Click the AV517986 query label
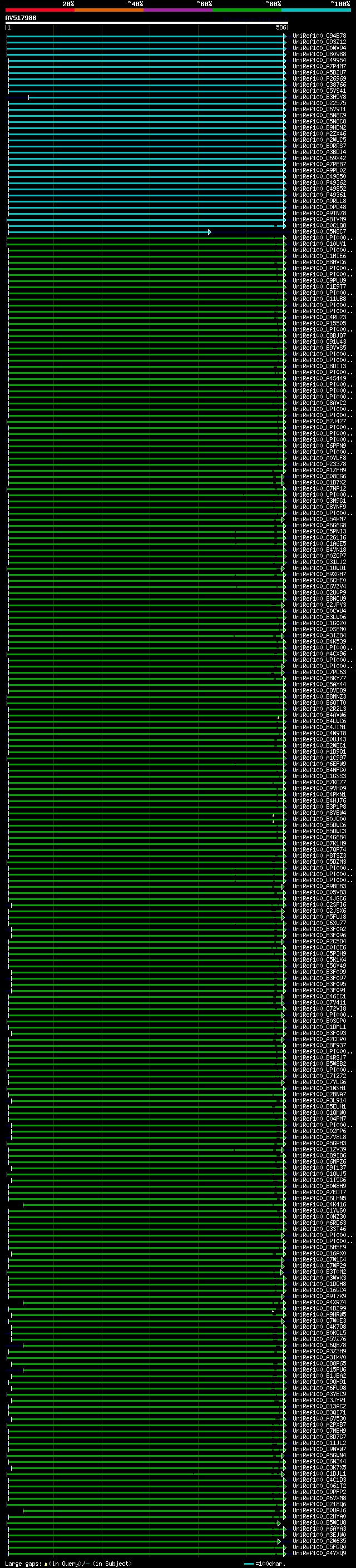The width and height of the screenshot is (356, 1568). click(x=21, y=18)
